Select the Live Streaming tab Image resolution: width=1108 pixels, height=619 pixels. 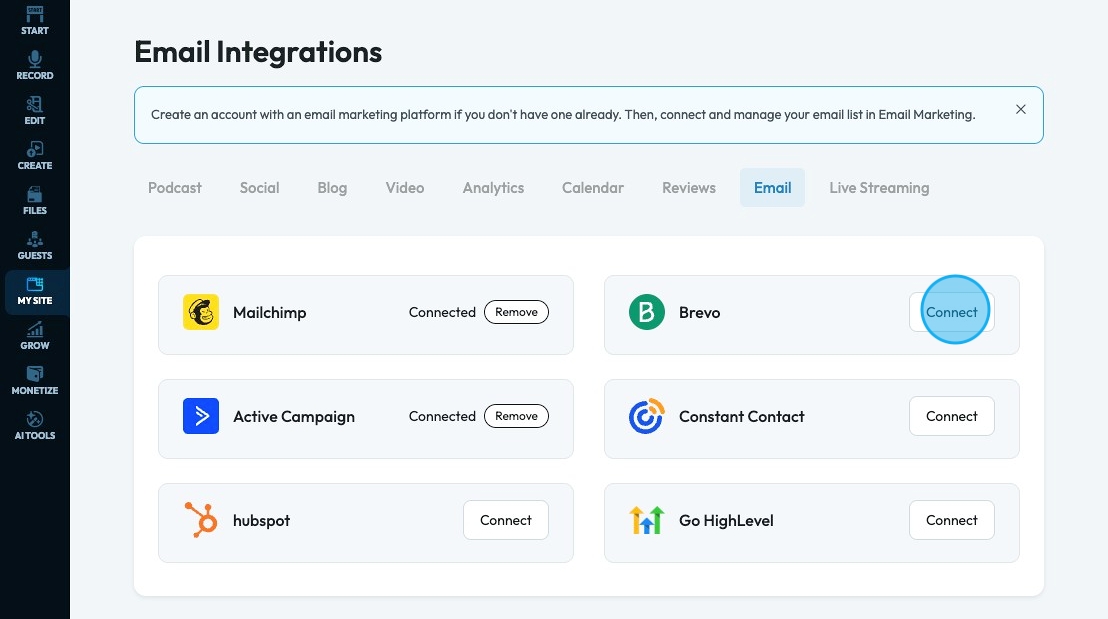coord(879,188)
